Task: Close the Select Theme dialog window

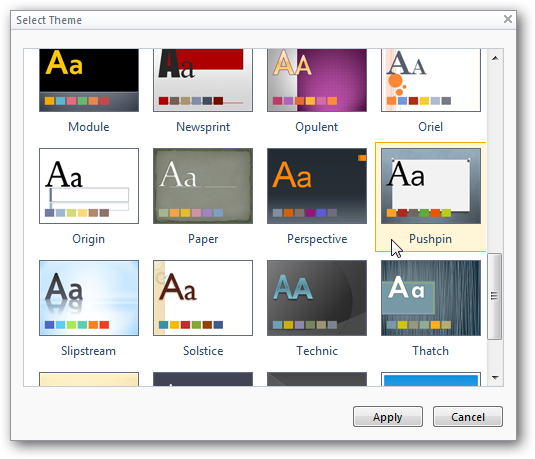Action: [x=508, y=19]
